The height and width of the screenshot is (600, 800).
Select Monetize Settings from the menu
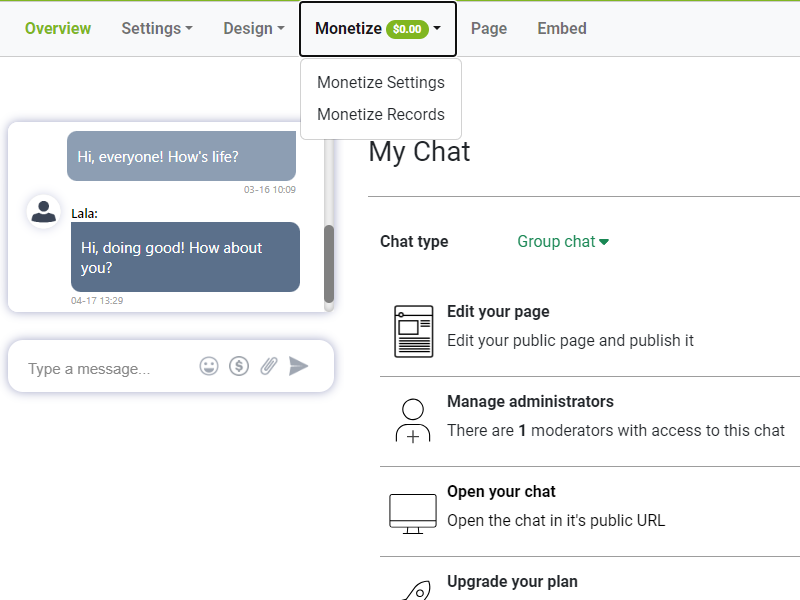pyautogui.click(x=381, y=82)
